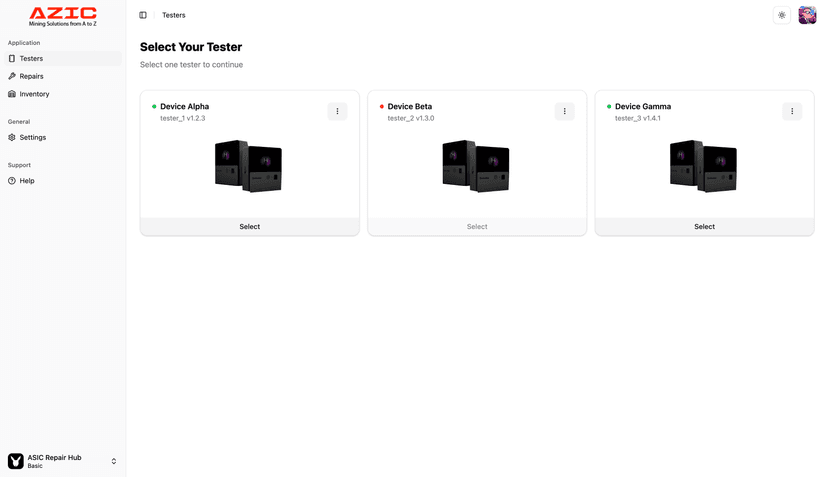Open Device Beta three-dot menu
Image resolution: width=828 pixels, height=477 pixels.
[564, 111]
